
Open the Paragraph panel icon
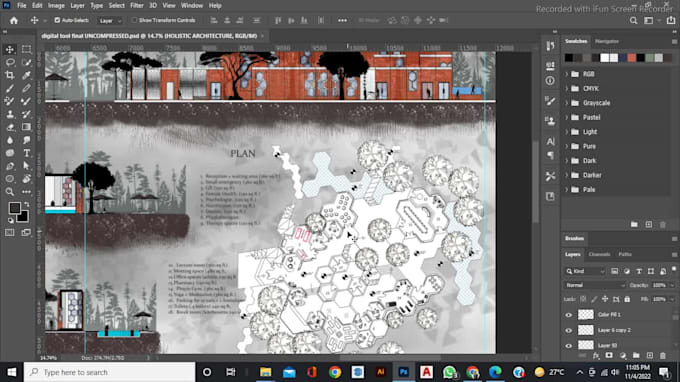(550, 155)
